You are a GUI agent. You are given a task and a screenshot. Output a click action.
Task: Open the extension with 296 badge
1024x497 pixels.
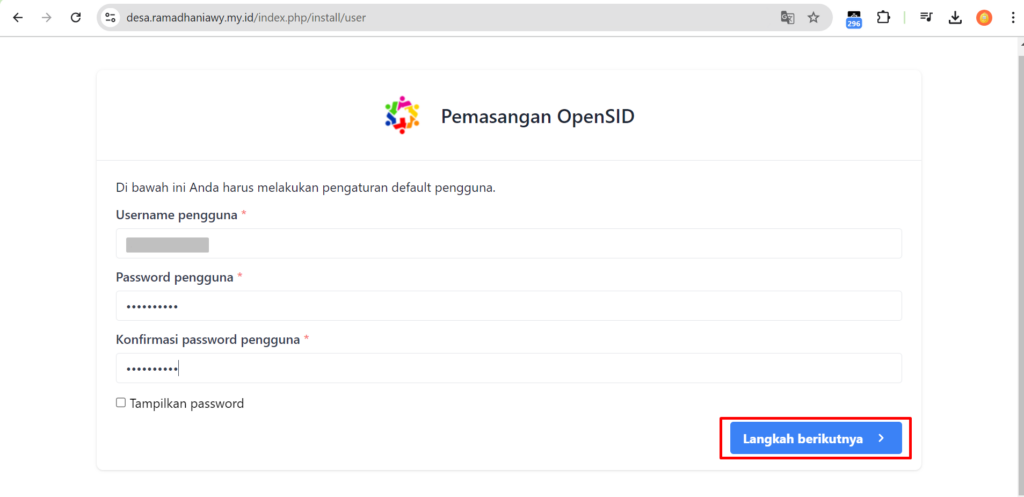coord(854,19)
